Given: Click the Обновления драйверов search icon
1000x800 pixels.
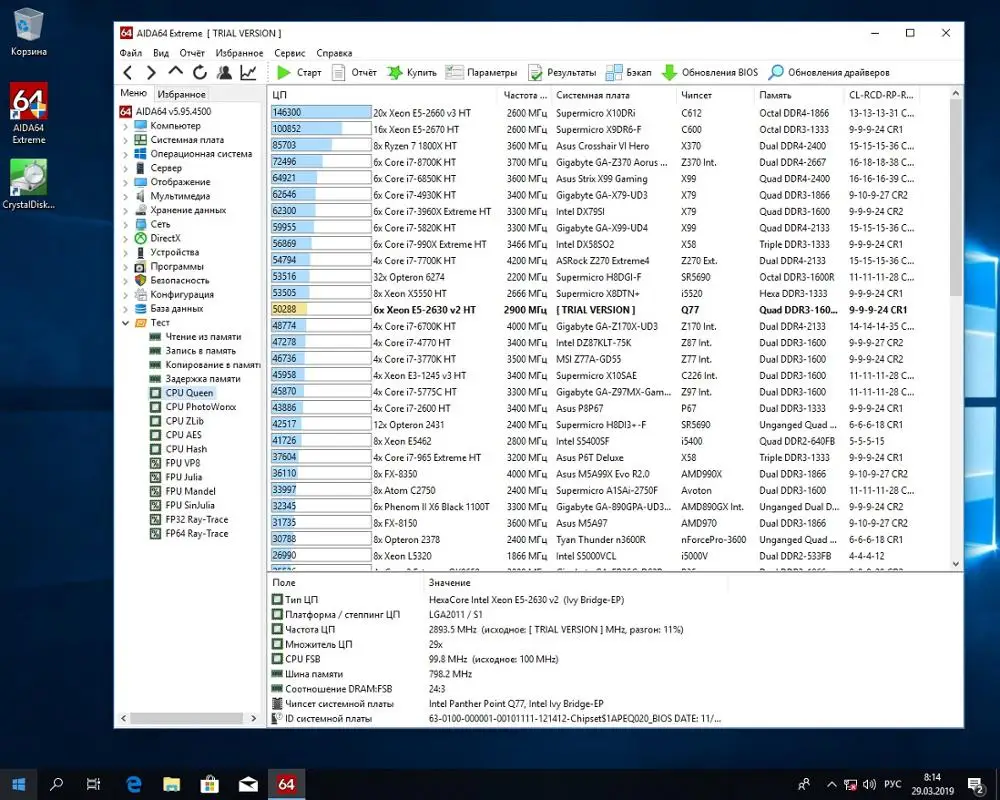Looking at the screenshot, I should coord(776,73).
